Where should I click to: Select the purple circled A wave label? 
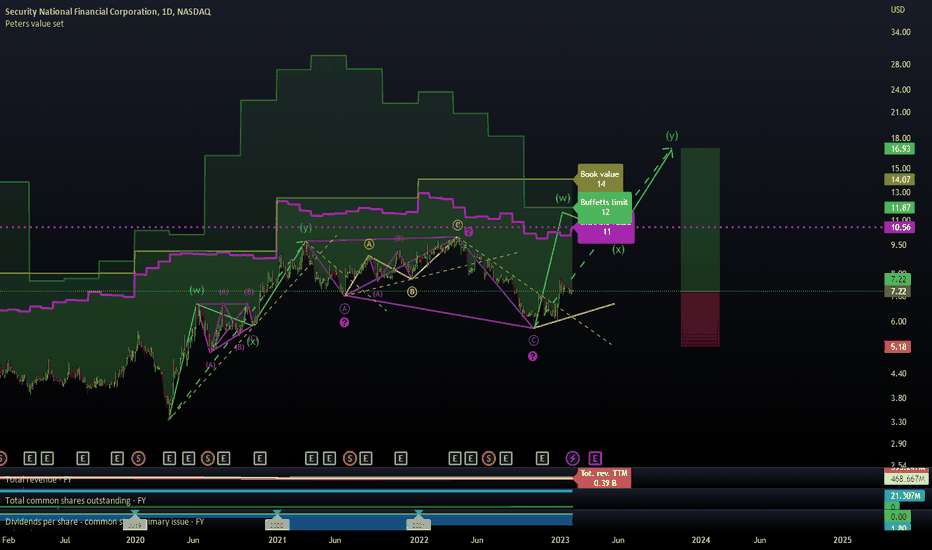pyautogui.click(x=344, y=309)
